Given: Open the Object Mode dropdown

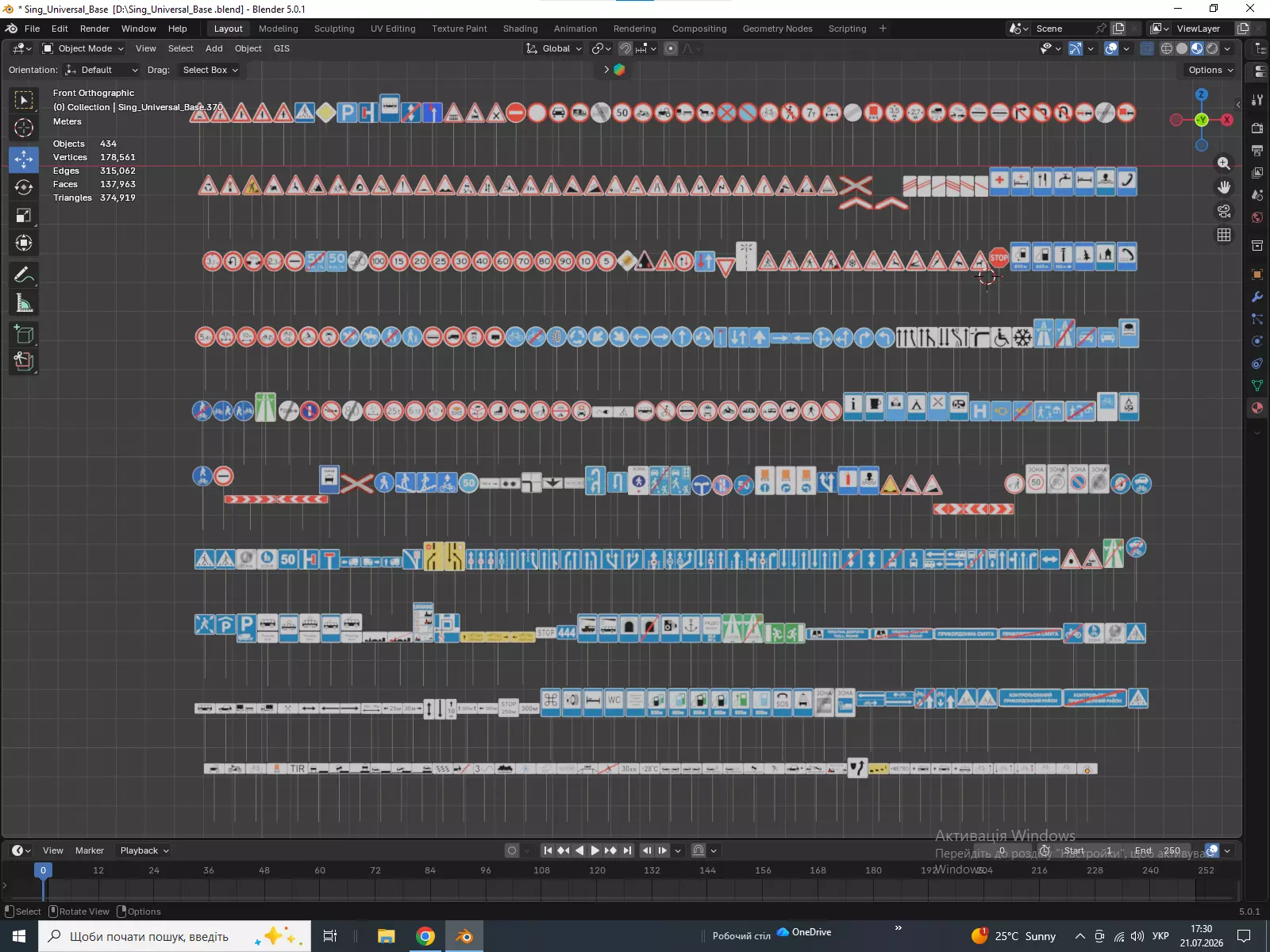Looking at the screenshot, I should (x=83, y=48).
